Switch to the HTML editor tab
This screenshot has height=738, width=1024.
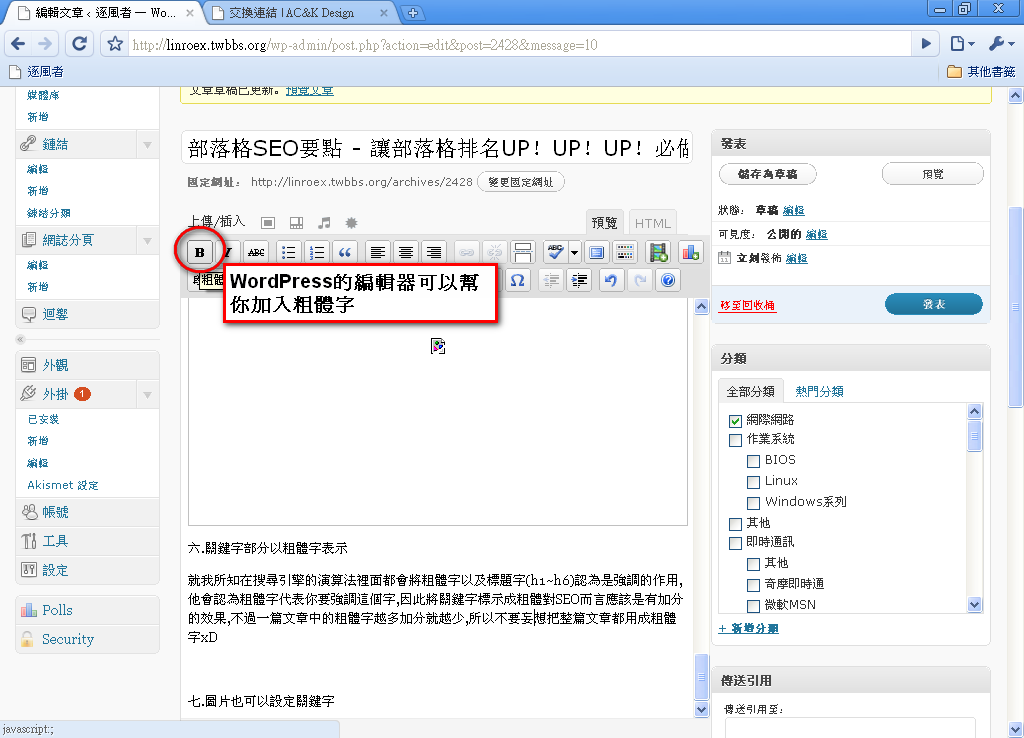(x=652, y=223)
